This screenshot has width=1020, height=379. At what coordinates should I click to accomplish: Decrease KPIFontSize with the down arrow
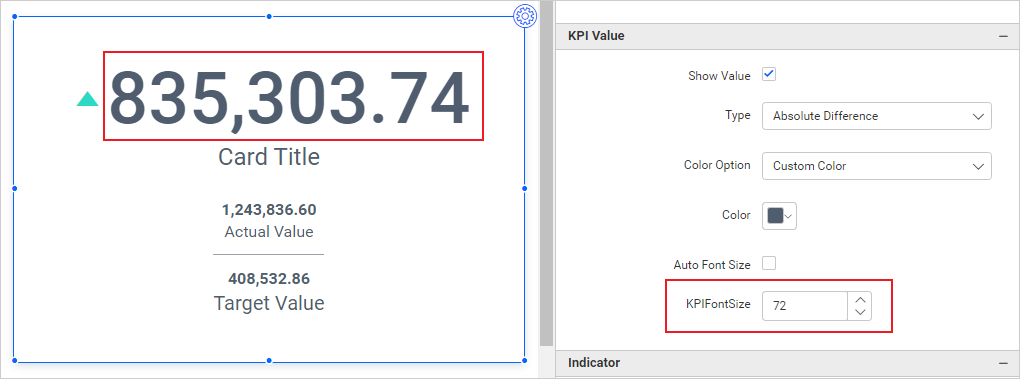tap(860, 313)
